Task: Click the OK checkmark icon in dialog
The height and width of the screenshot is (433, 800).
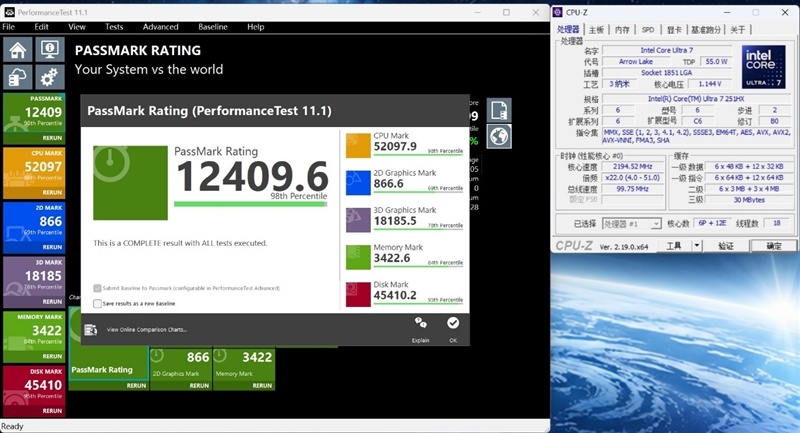Action: coord(453,323)
